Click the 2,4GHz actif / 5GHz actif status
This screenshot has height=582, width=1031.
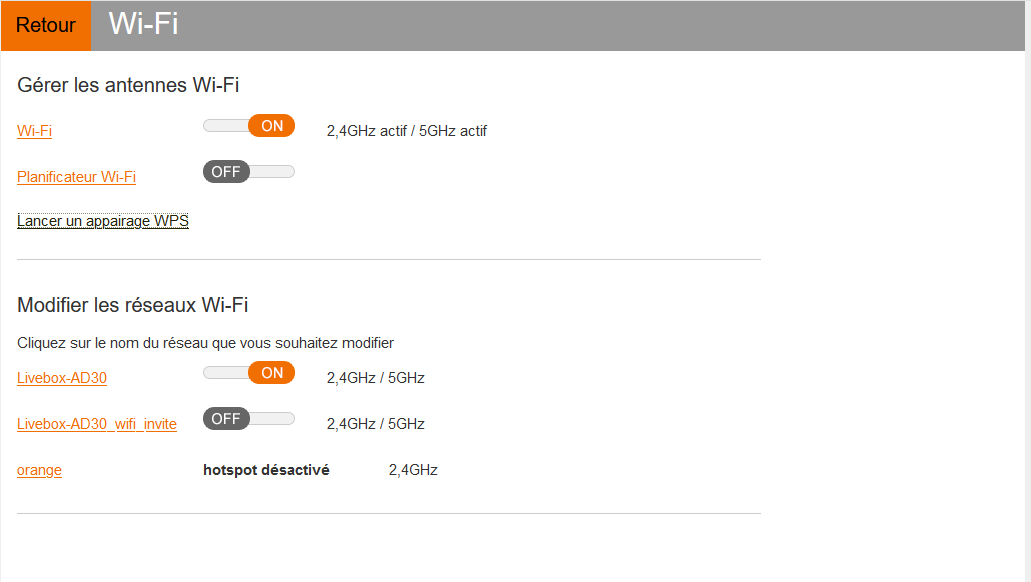[407, 131]
